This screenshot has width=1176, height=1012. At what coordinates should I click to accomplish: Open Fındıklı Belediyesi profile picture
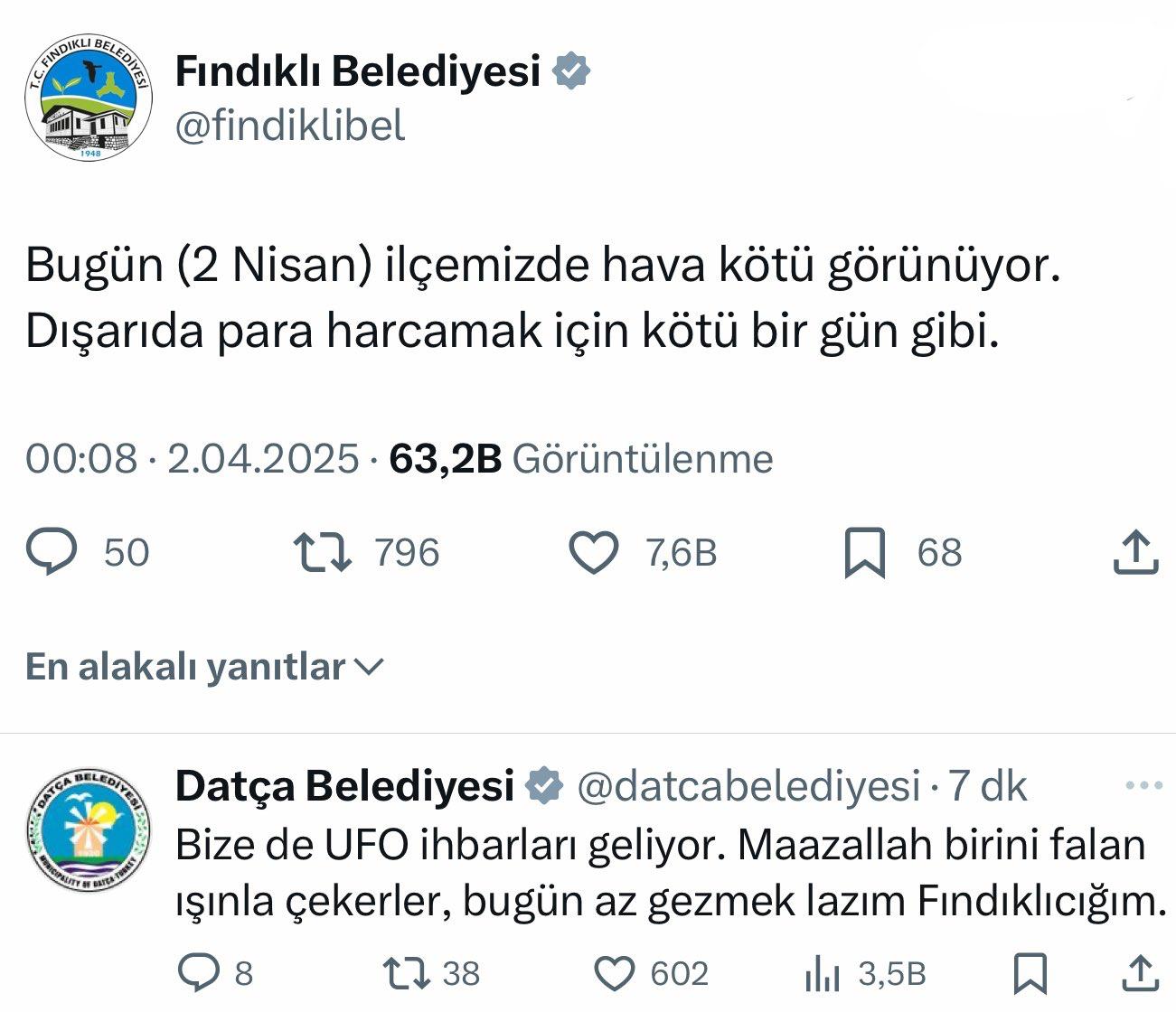click(x=89, y=98)
